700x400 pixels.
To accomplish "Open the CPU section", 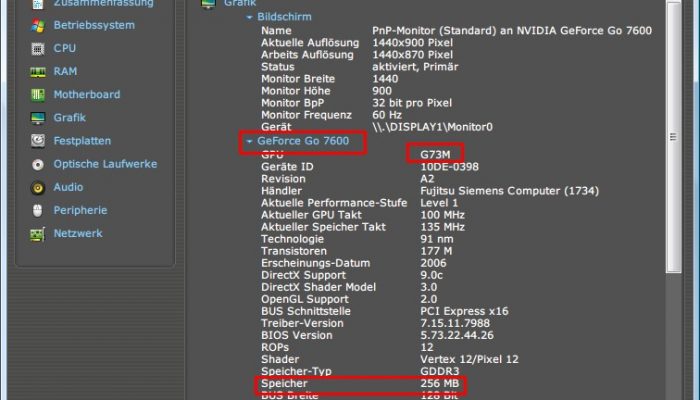I will (x=65, y=48).
